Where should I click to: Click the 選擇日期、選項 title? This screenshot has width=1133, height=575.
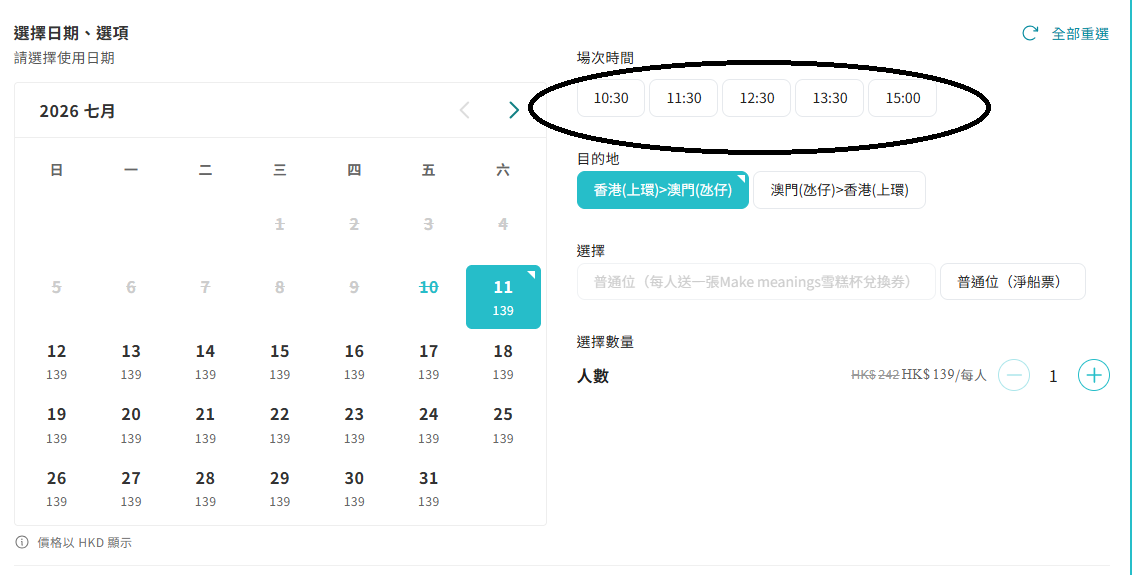(x=72, y=33)
